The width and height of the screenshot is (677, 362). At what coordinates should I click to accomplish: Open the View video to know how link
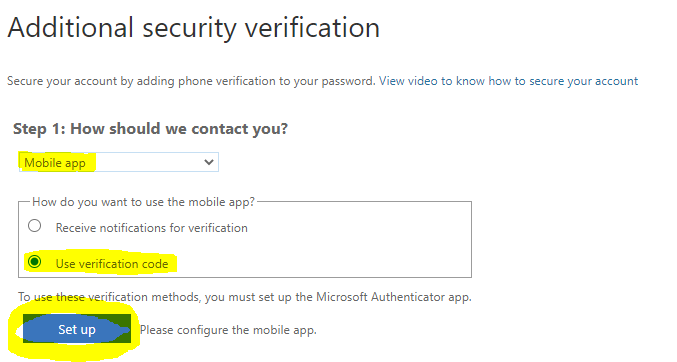click(508, 81)
